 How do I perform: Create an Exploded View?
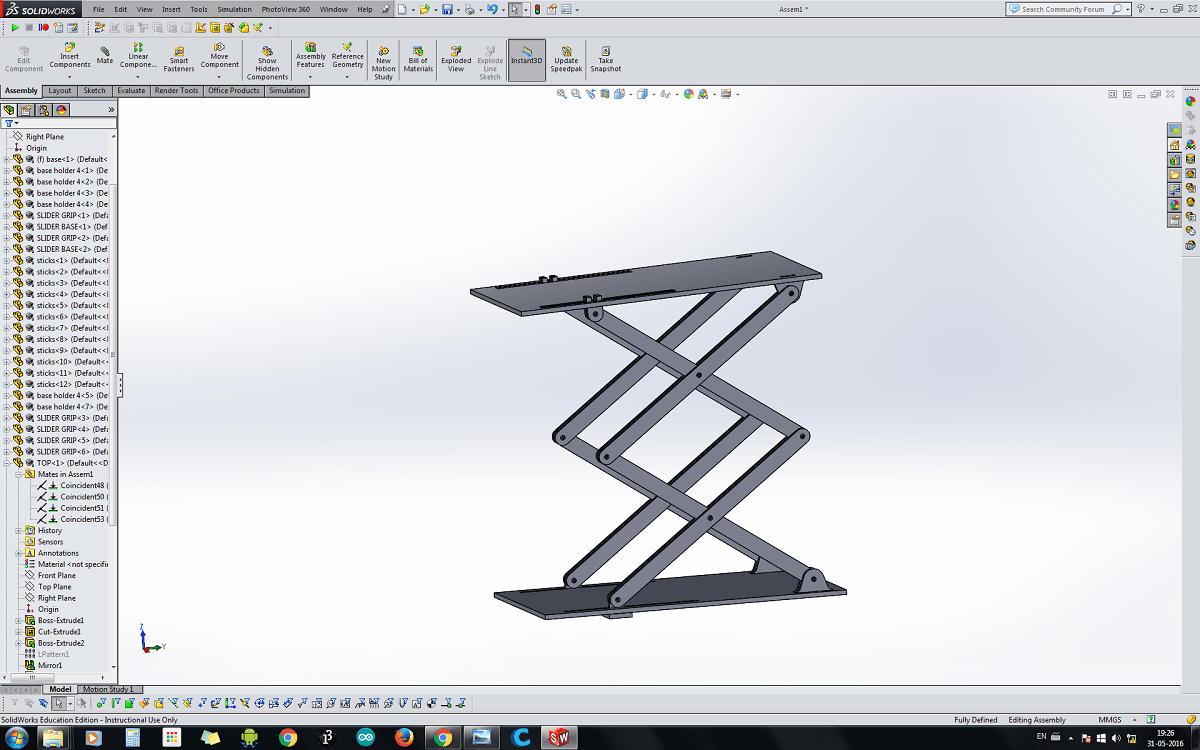coord(456,59)
